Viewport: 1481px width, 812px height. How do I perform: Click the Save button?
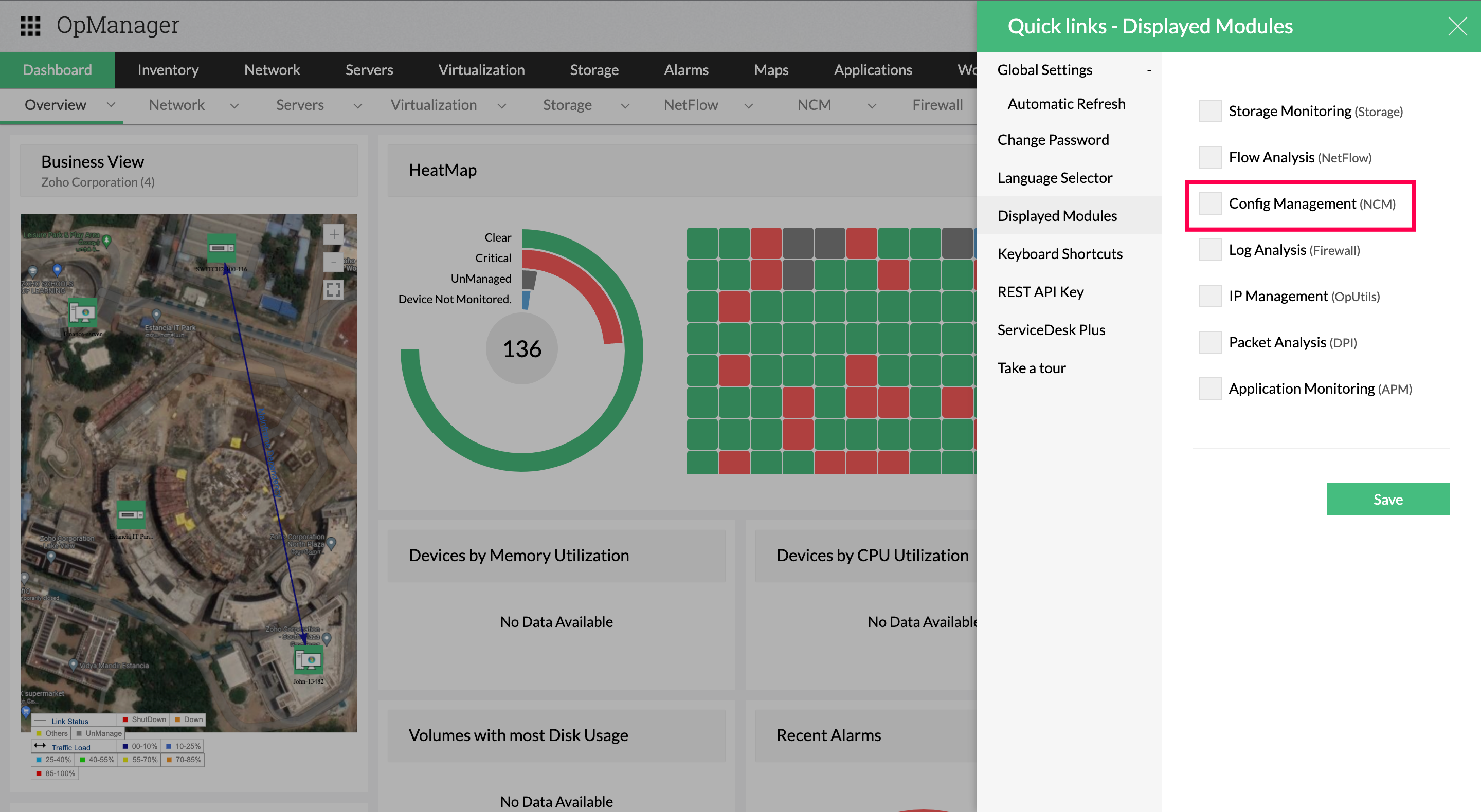tap(1387, 499)
